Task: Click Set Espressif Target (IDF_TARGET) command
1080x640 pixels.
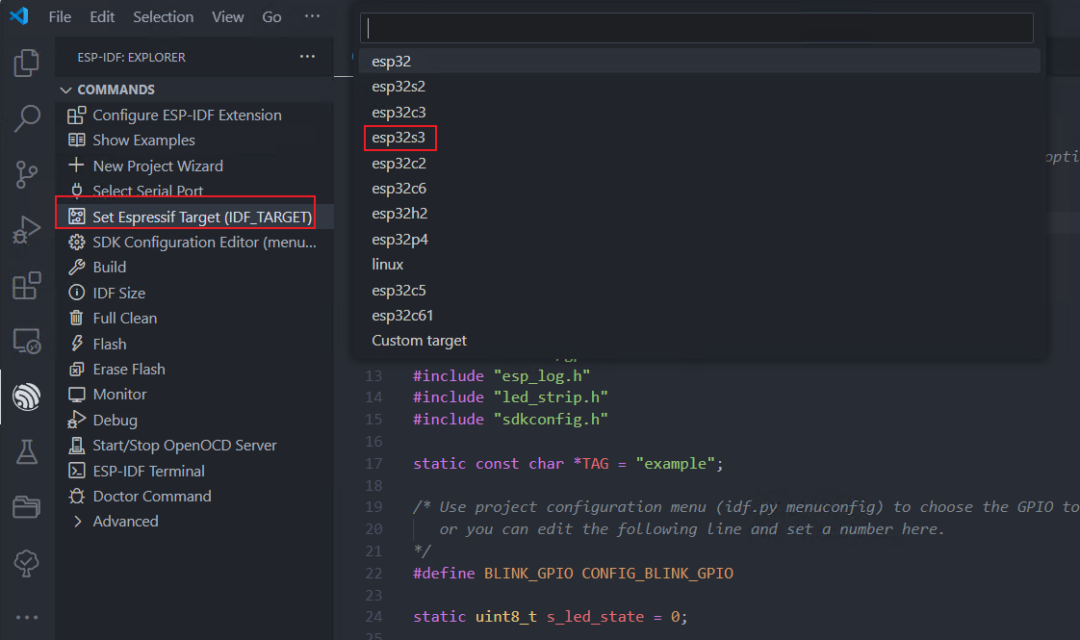Action: 201,216
